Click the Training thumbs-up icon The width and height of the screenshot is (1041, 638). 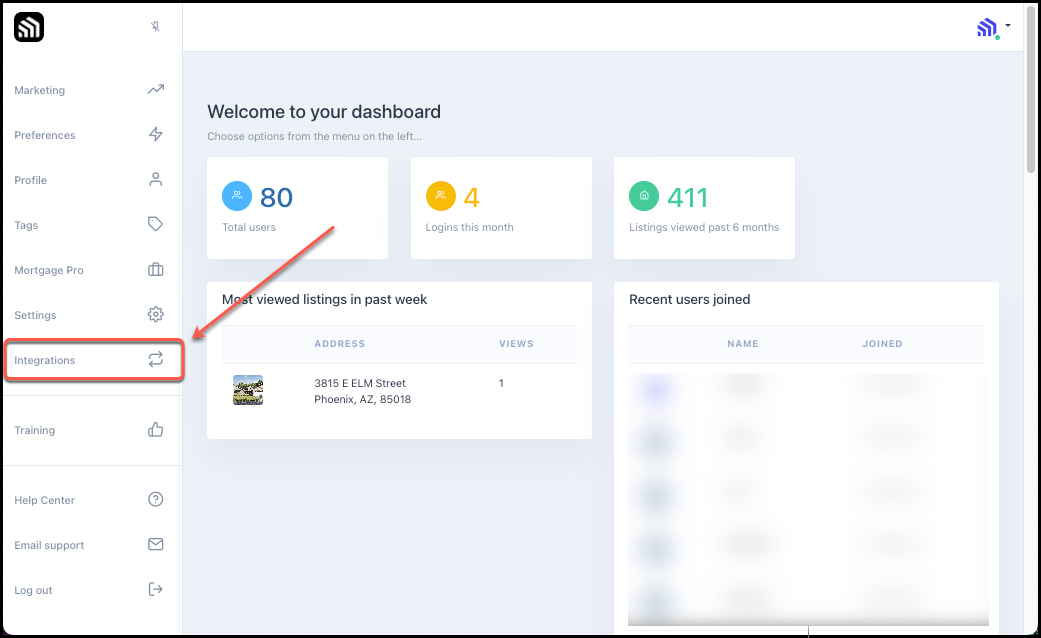point(155,430)
